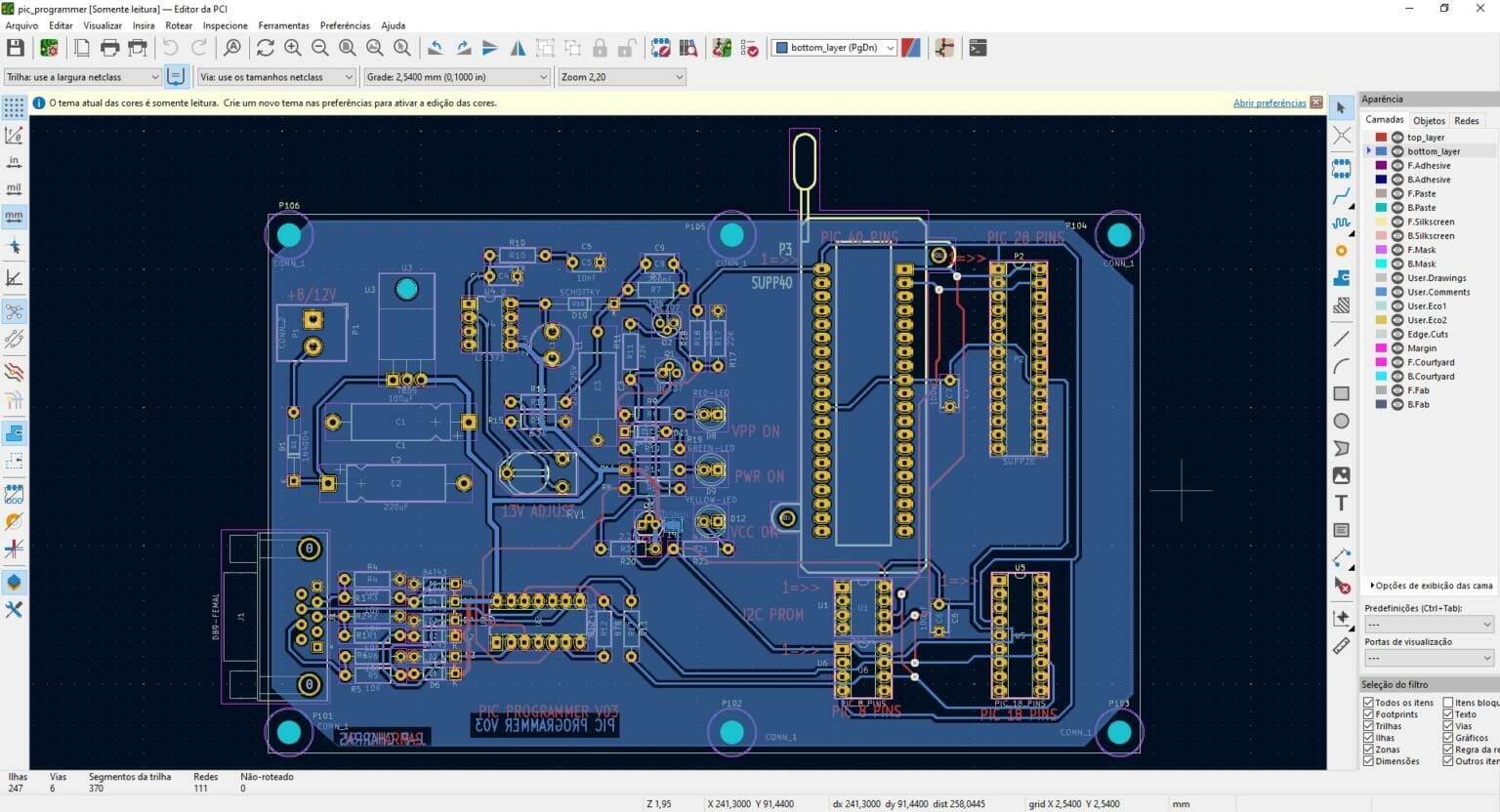
Task: Select the measurement ruler tool
Action: (1341, 644)
